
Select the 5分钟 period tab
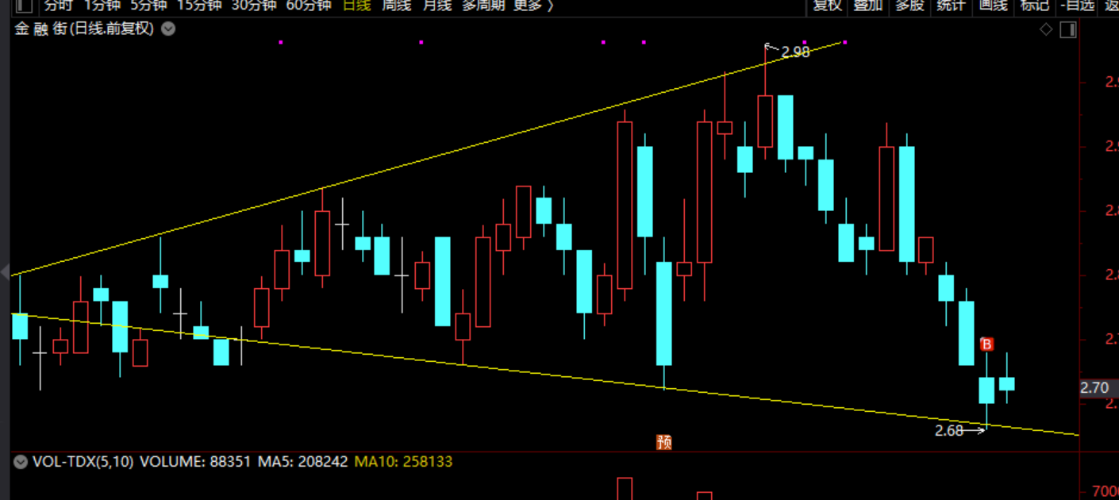[x=148, y=6]
